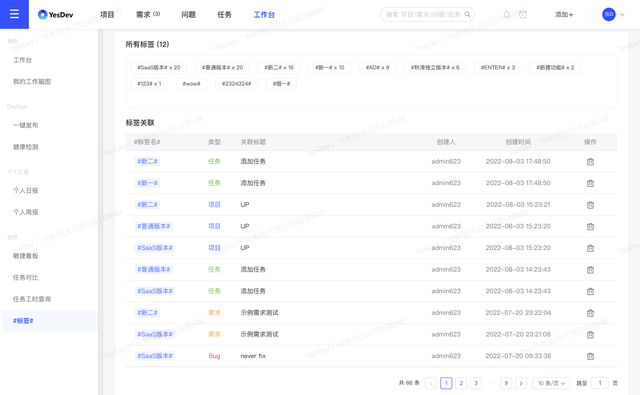The width and height of the screenshot is (640, 395).
Task: Delete the #SaaS版本# 示例需求测试 row
Action: coord(590,335)
